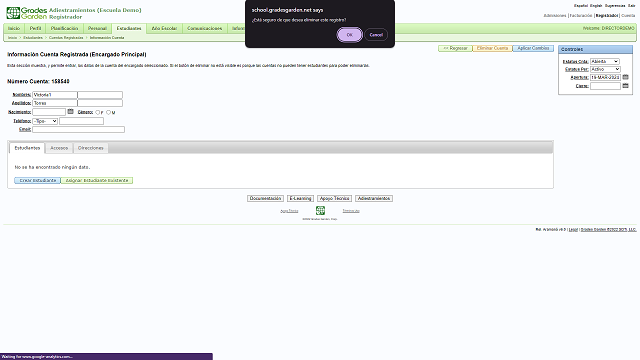The width and height of the screenshot is (640, 360).
Task: Click the Documentación footer button
Action: [x=265, y=198]
